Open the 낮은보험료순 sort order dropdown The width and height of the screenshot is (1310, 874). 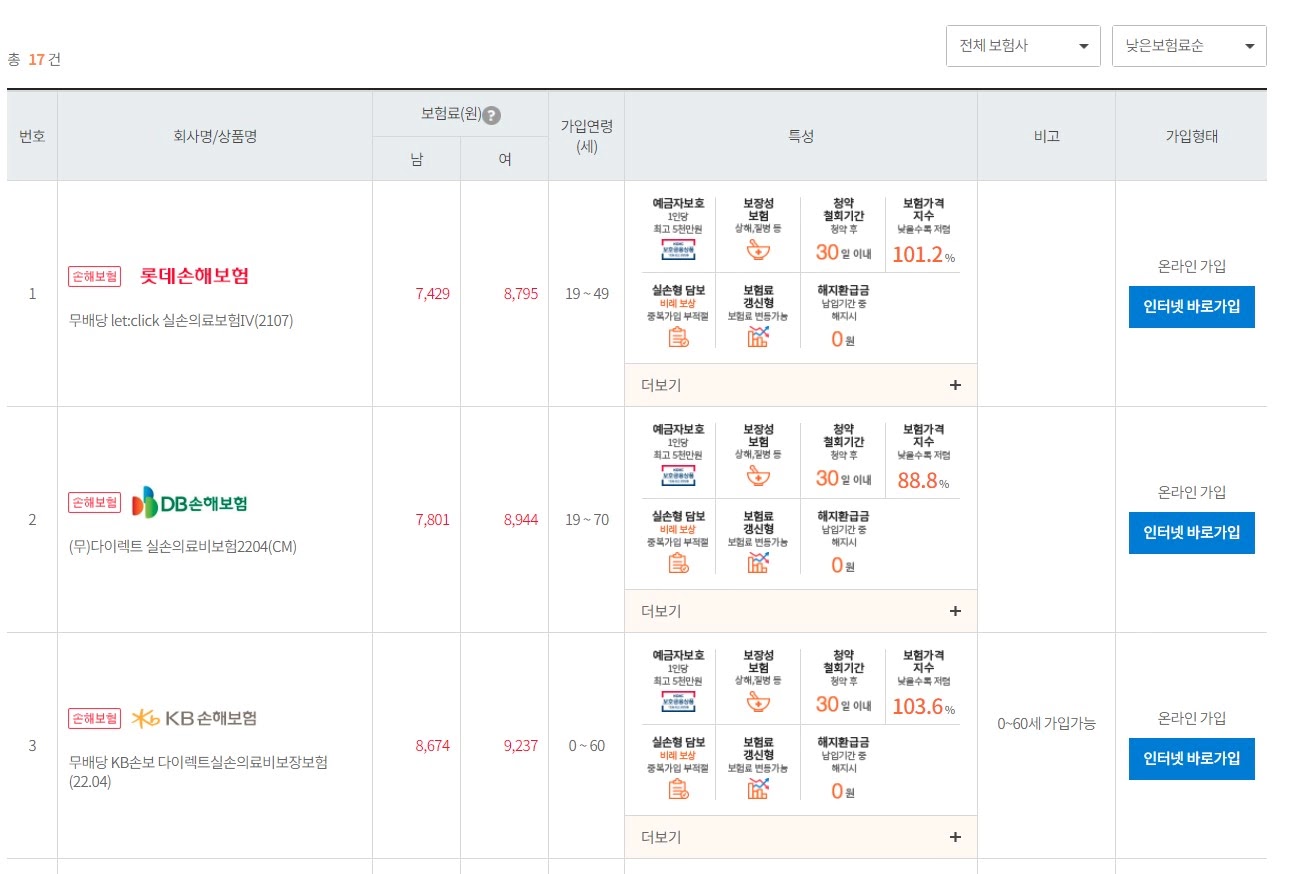(1189, 46)
